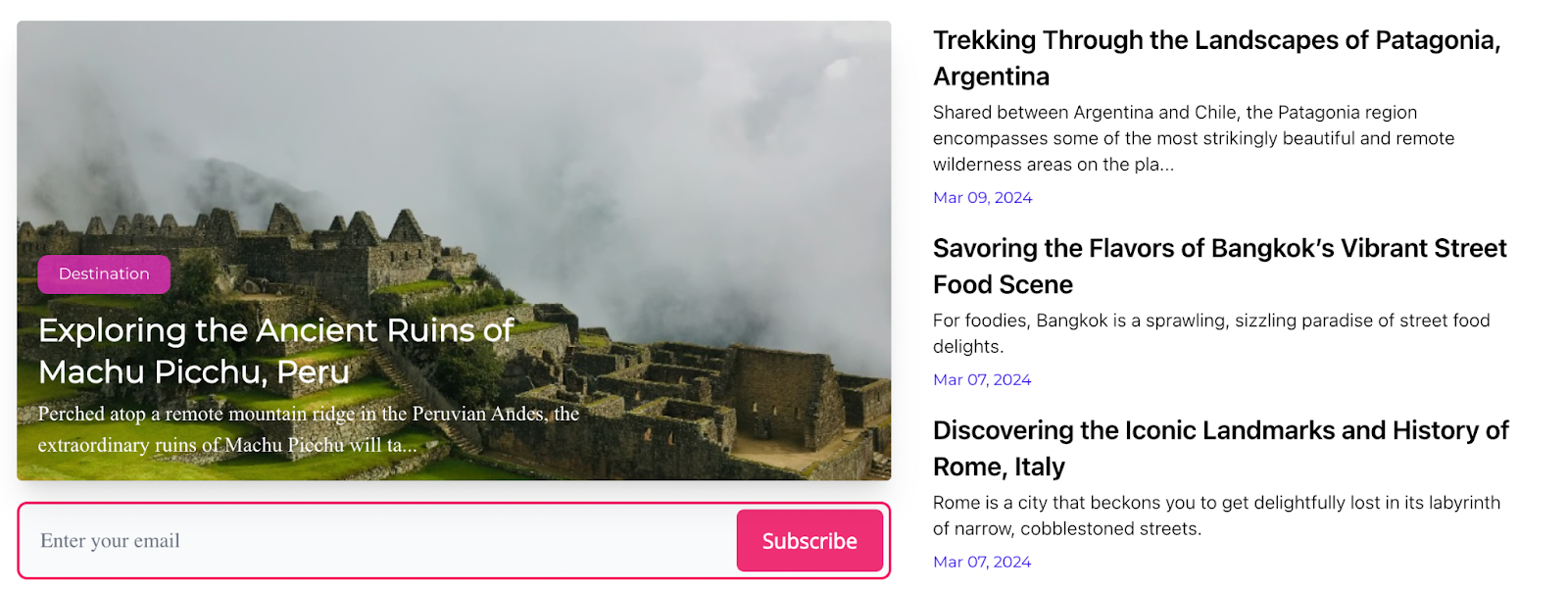Screen dimensions: 1568x591
Task: Click "Food Scene" in the Bangkok headline
Action: pos(1003,285)
